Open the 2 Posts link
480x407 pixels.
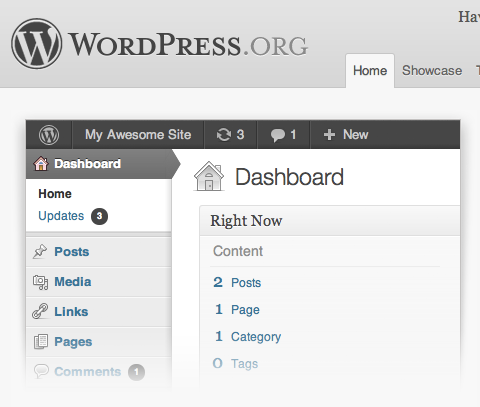click(237, 283)
